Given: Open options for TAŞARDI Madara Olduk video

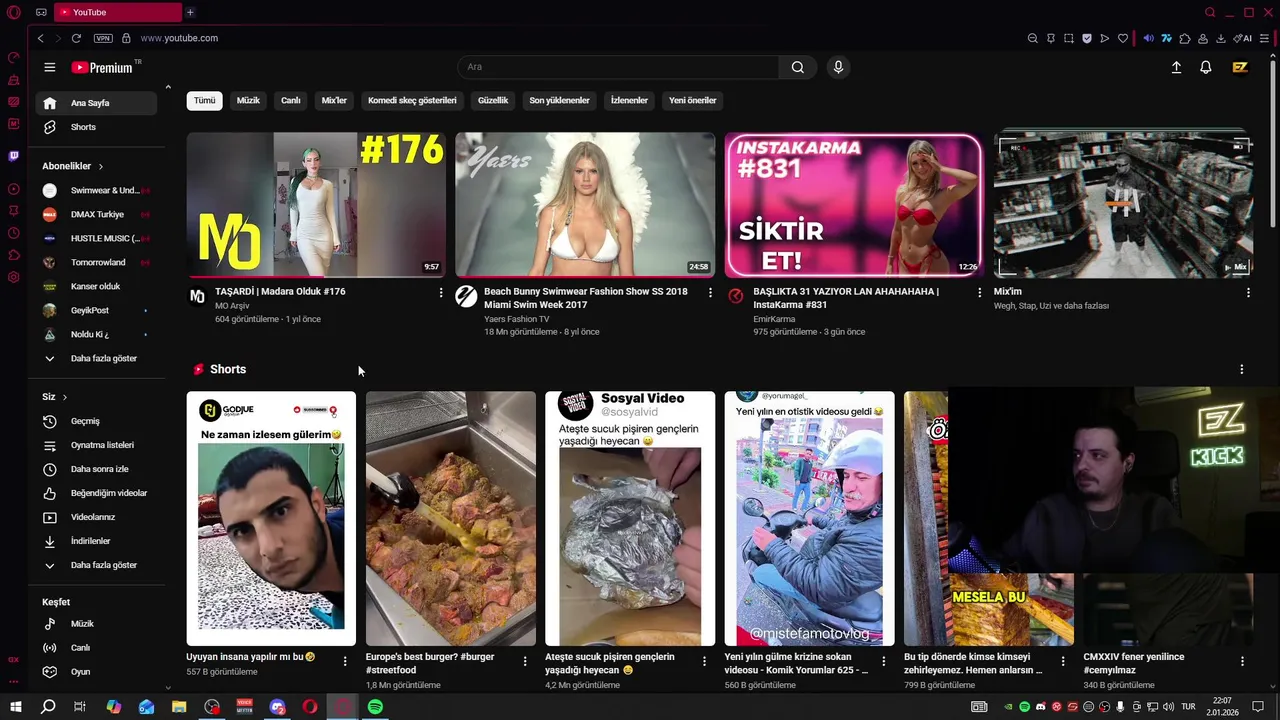Looking at the screenshot, I should [x=441, y=292].
